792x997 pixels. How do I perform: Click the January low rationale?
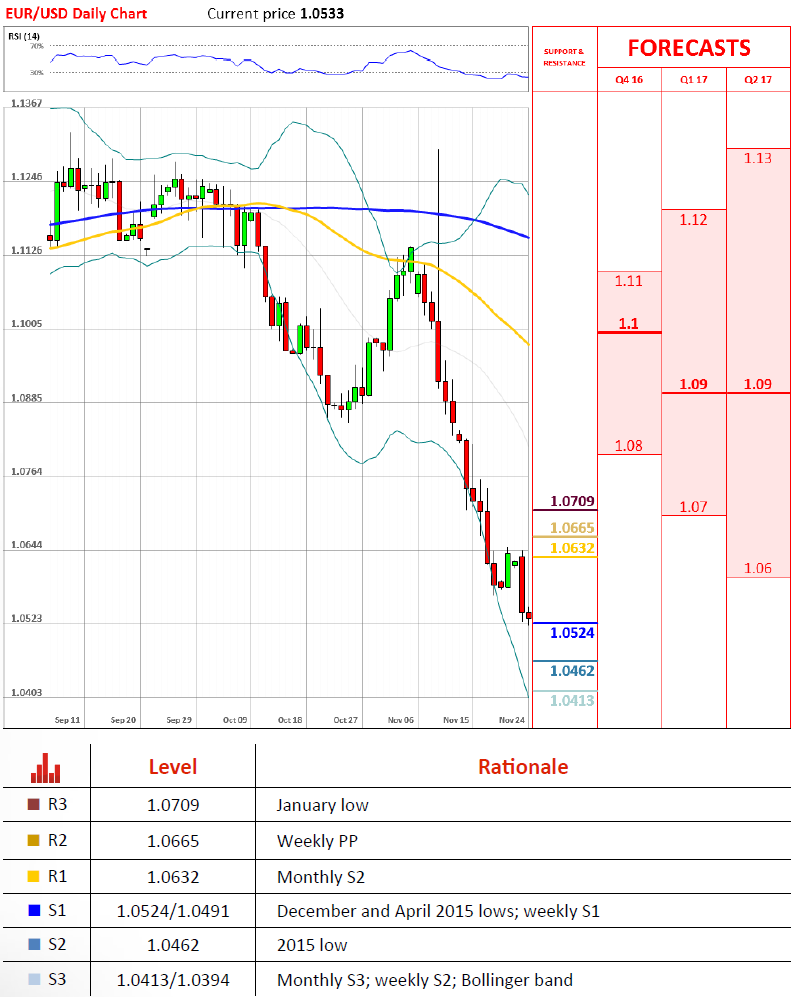click(323, 805)
